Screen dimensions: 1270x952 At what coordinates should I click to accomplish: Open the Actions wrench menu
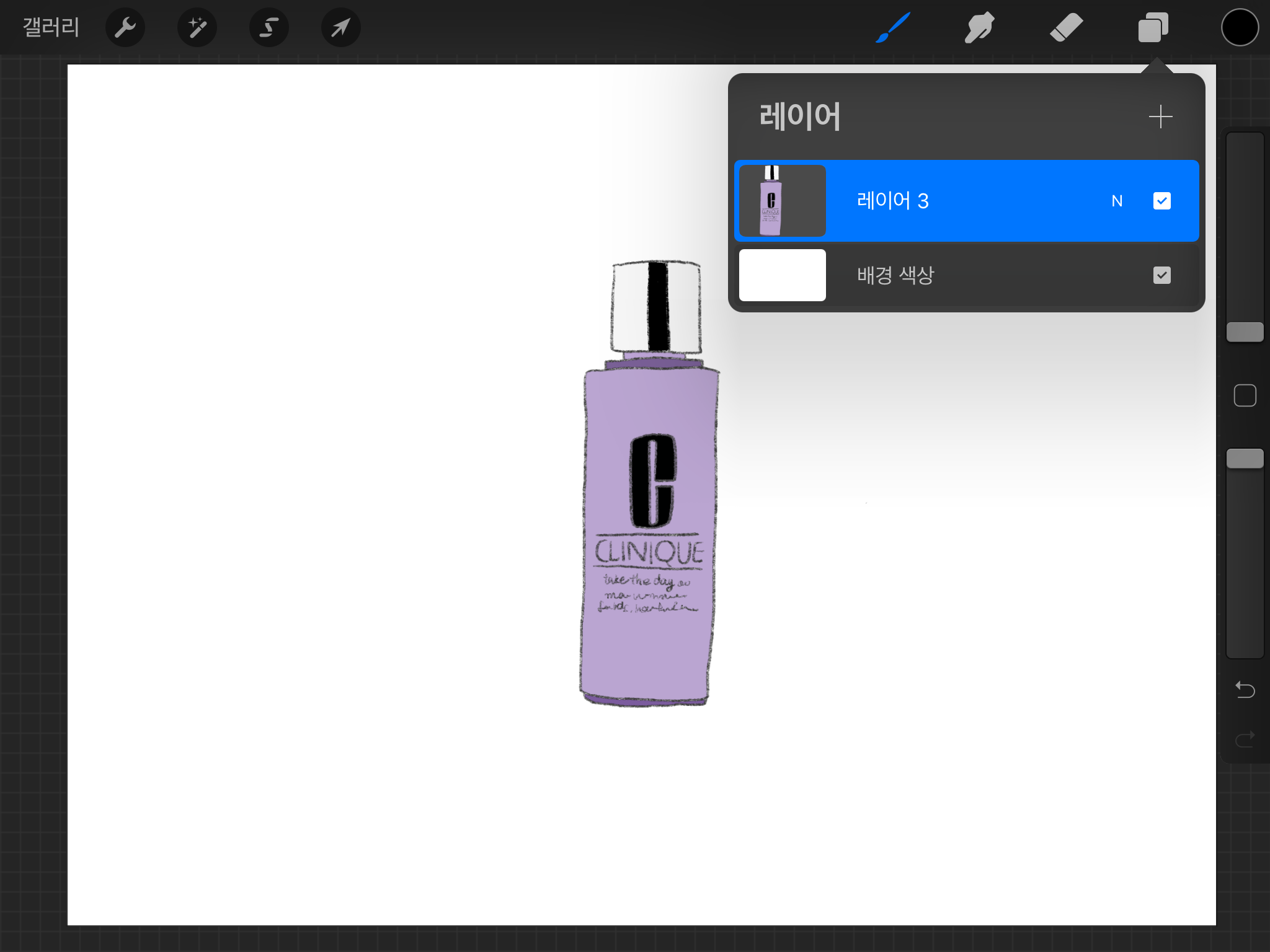tap(125, 27)
